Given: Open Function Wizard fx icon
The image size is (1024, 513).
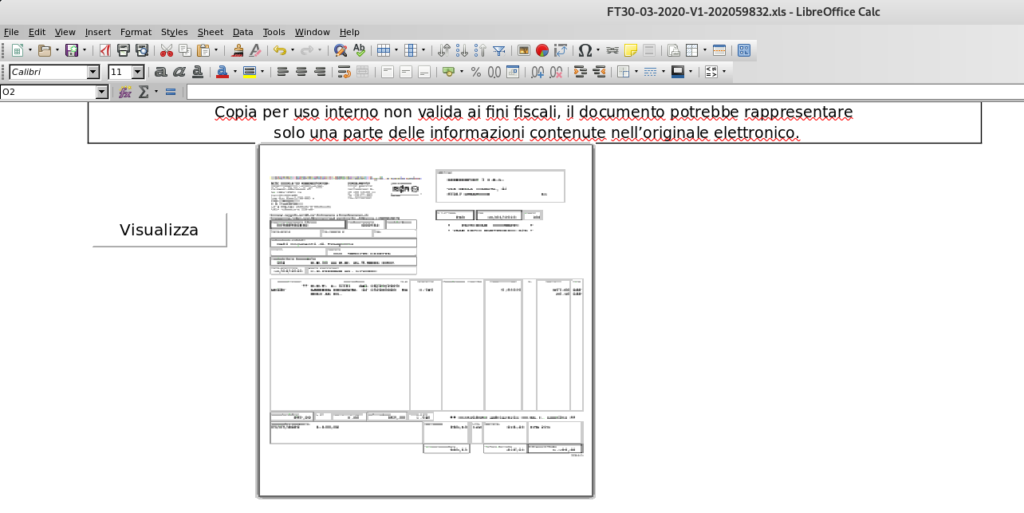Looking at the screenshot, I should click(125, 92).
